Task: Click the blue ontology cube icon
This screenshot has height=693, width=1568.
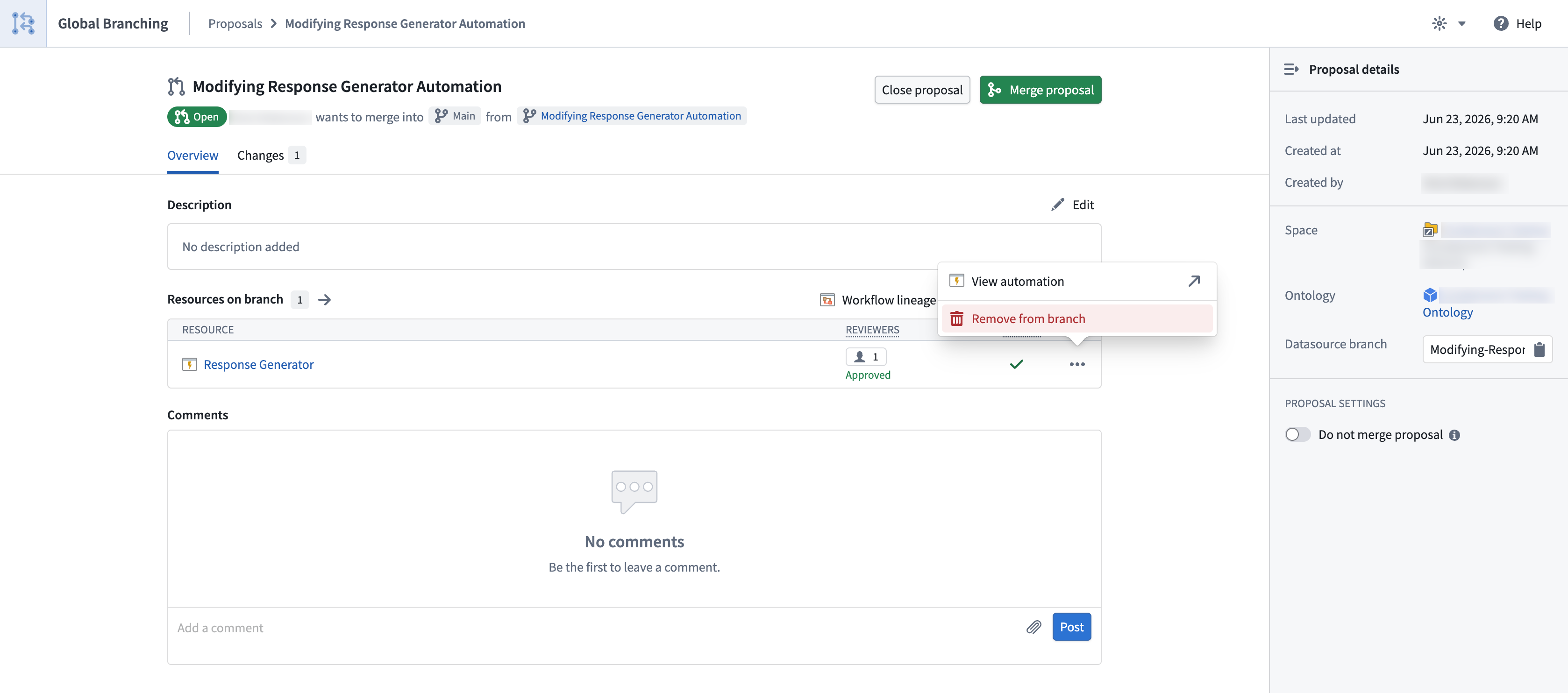Action: click(1429, 295)
